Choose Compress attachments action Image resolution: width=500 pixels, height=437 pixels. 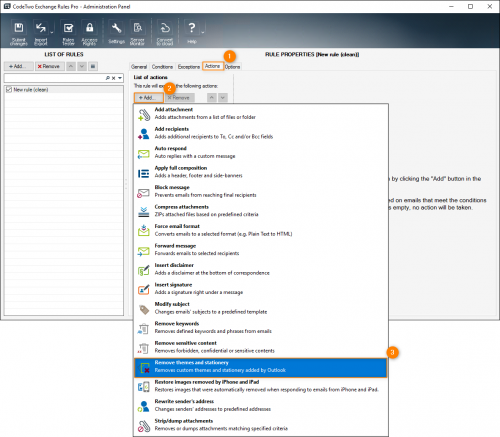click(x=261, y=211)
